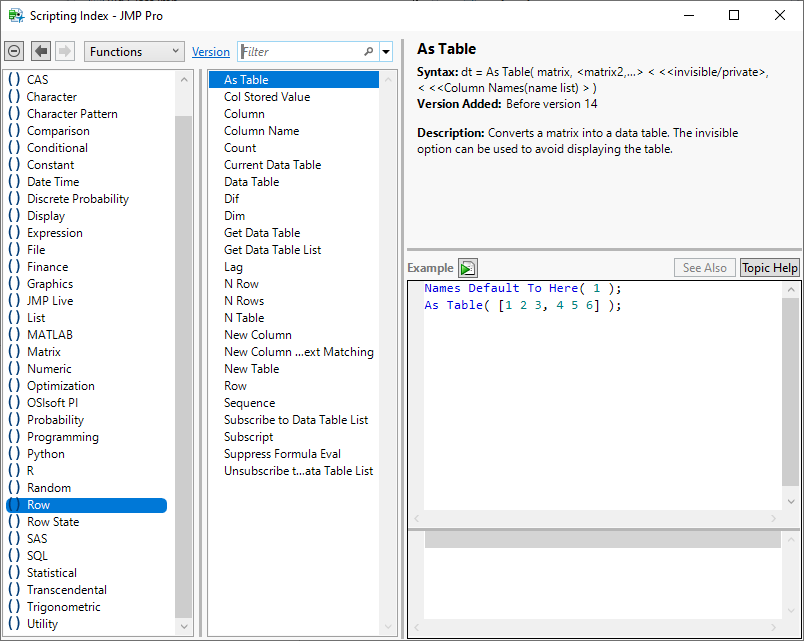
Task: Select Col Stored Value function
Action: click(267, 97)
